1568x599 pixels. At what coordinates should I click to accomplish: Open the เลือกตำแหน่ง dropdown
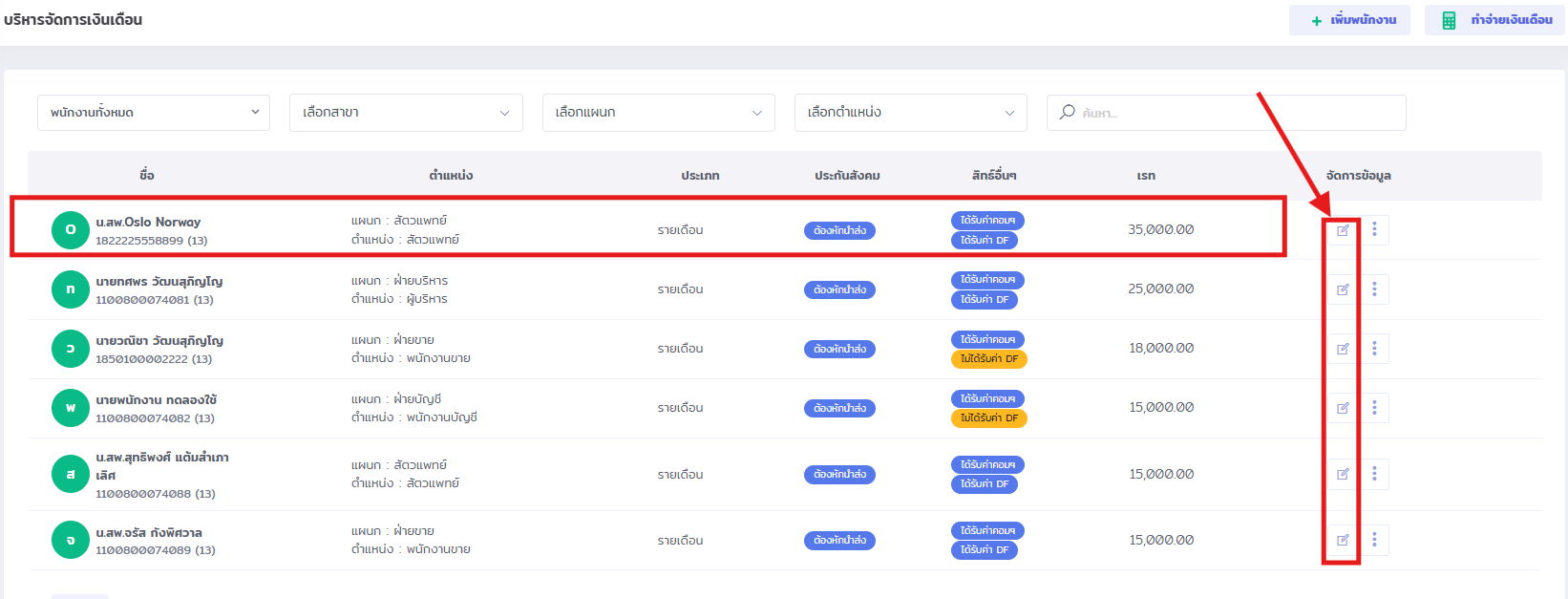(910, 113)
